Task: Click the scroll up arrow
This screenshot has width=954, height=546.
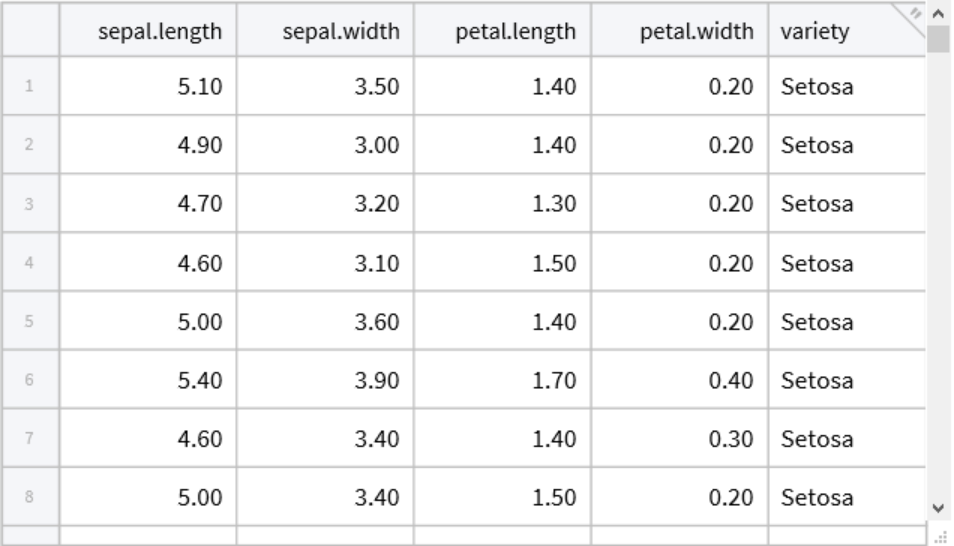Action: [937, 14]
